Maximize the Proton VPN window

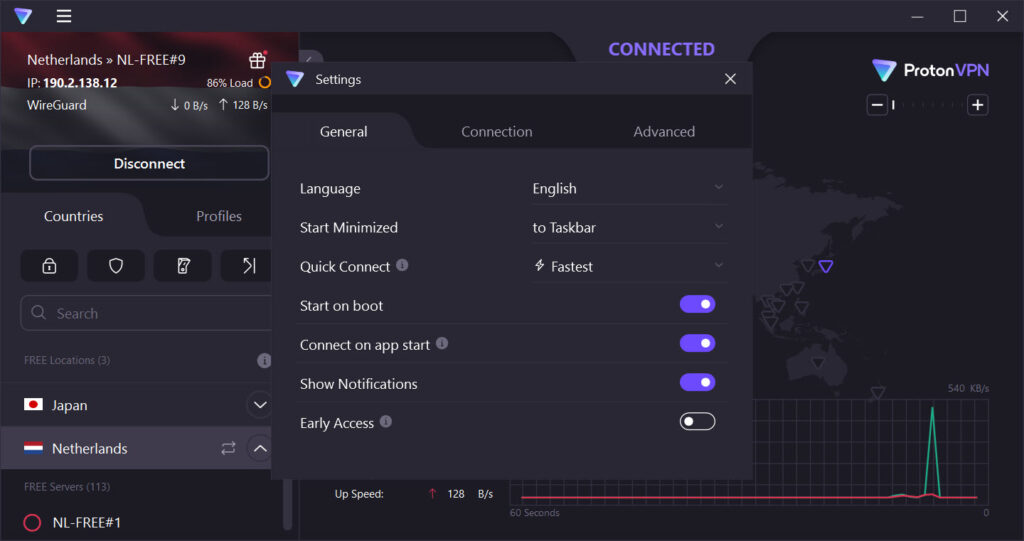959,16
